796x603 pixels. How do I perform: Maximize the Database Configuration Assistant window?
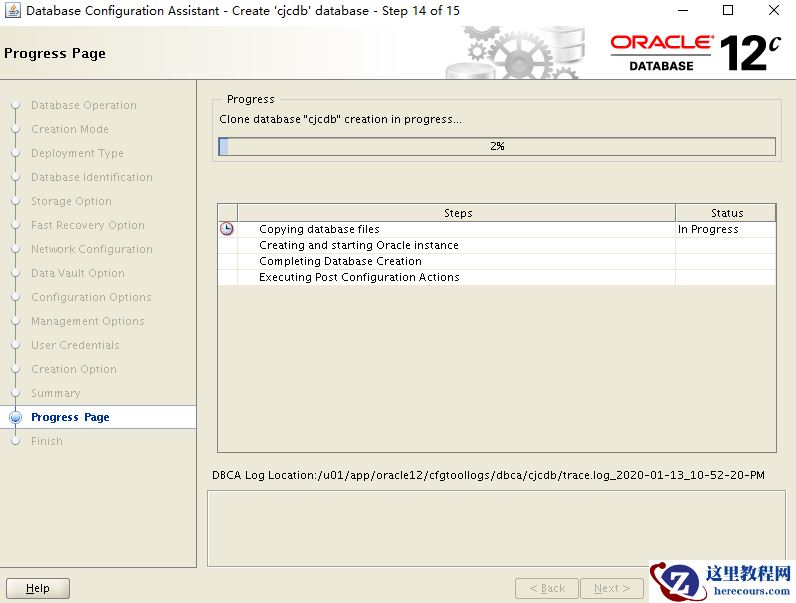coord(728,10)
